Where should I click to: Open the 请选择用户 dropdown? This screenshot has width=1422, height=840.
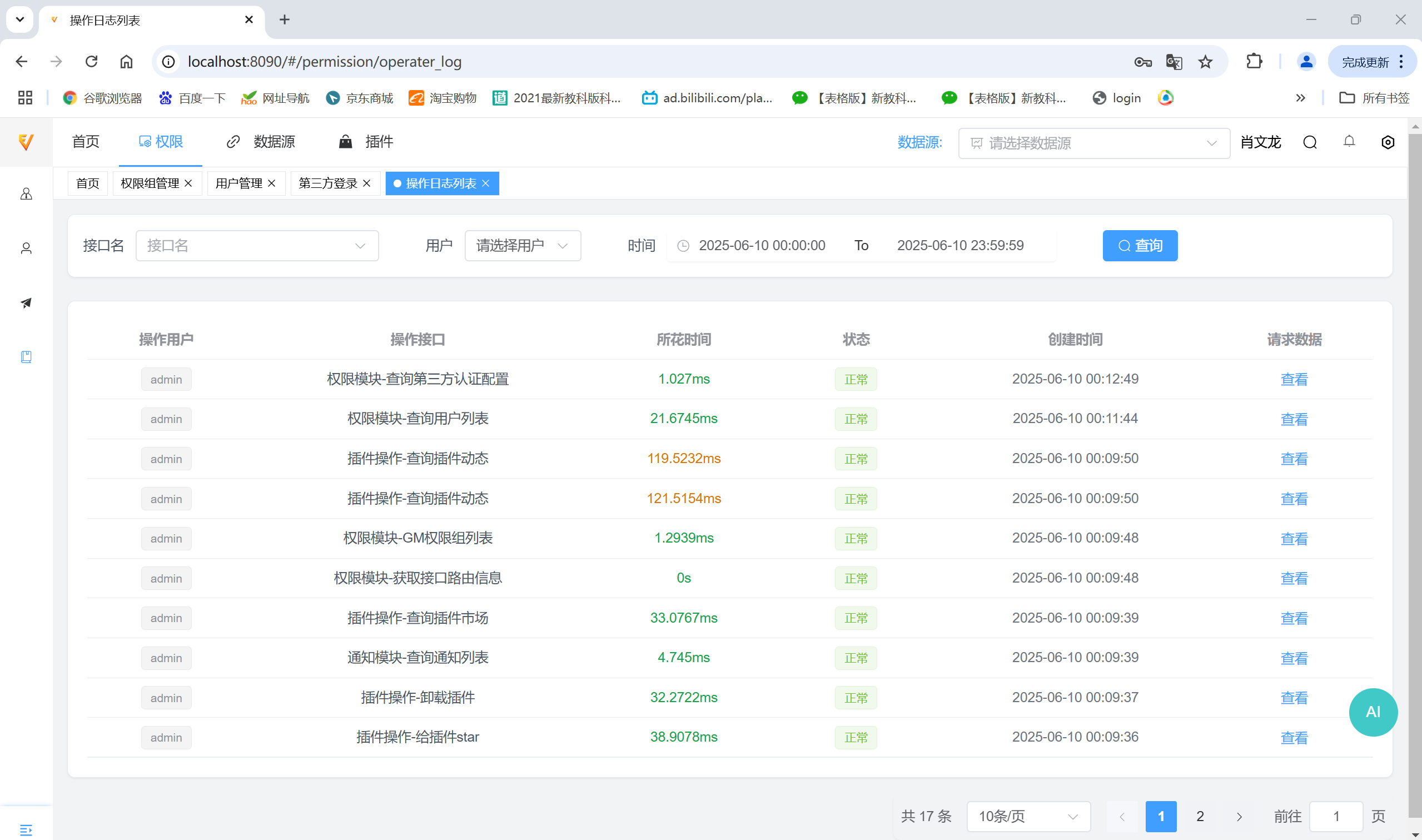(x=523, y=246)
